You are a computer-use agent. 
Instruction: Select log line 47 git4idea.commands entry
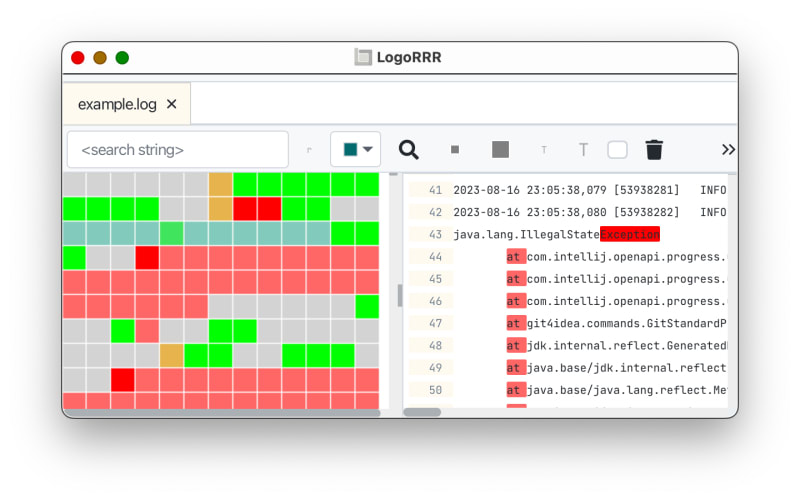pos(567,323)
